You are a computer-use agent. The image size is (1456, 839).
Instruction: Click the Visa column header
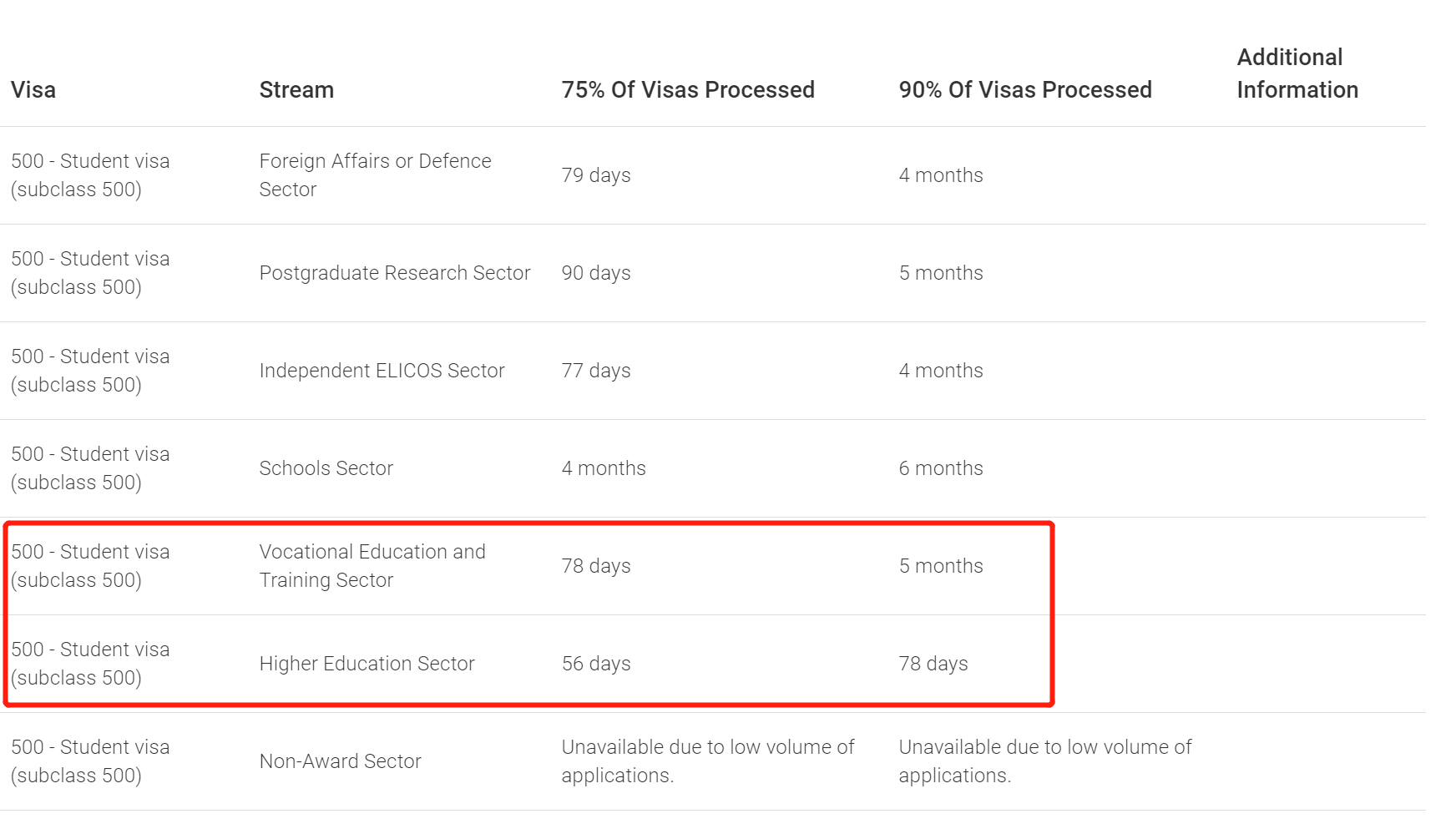33,90
